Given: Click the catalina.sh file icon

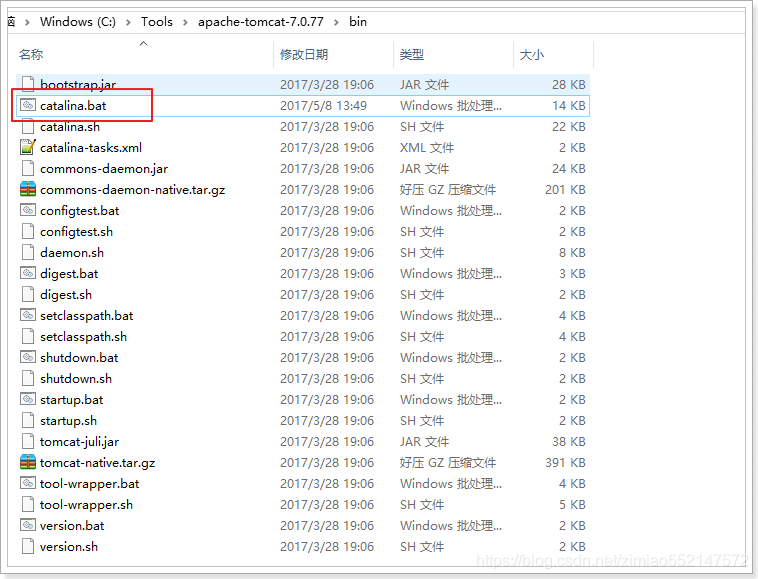Looking at the screenshot, I should click(x=28, y=126).
